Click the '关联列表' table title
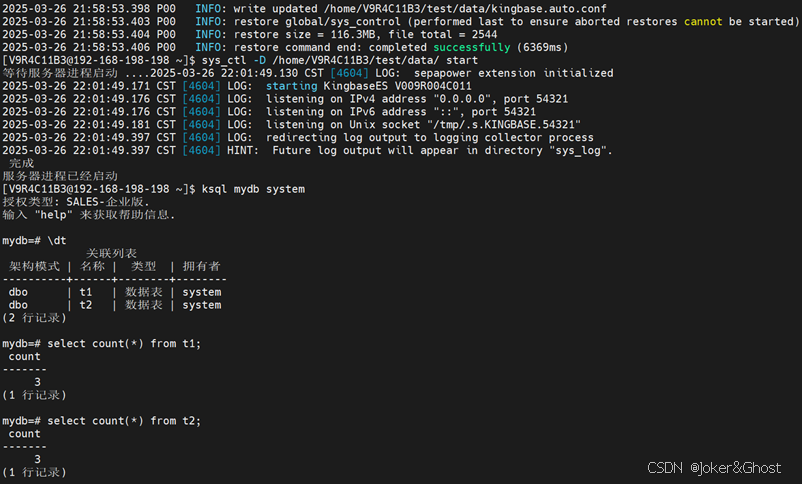 [112, 253]
